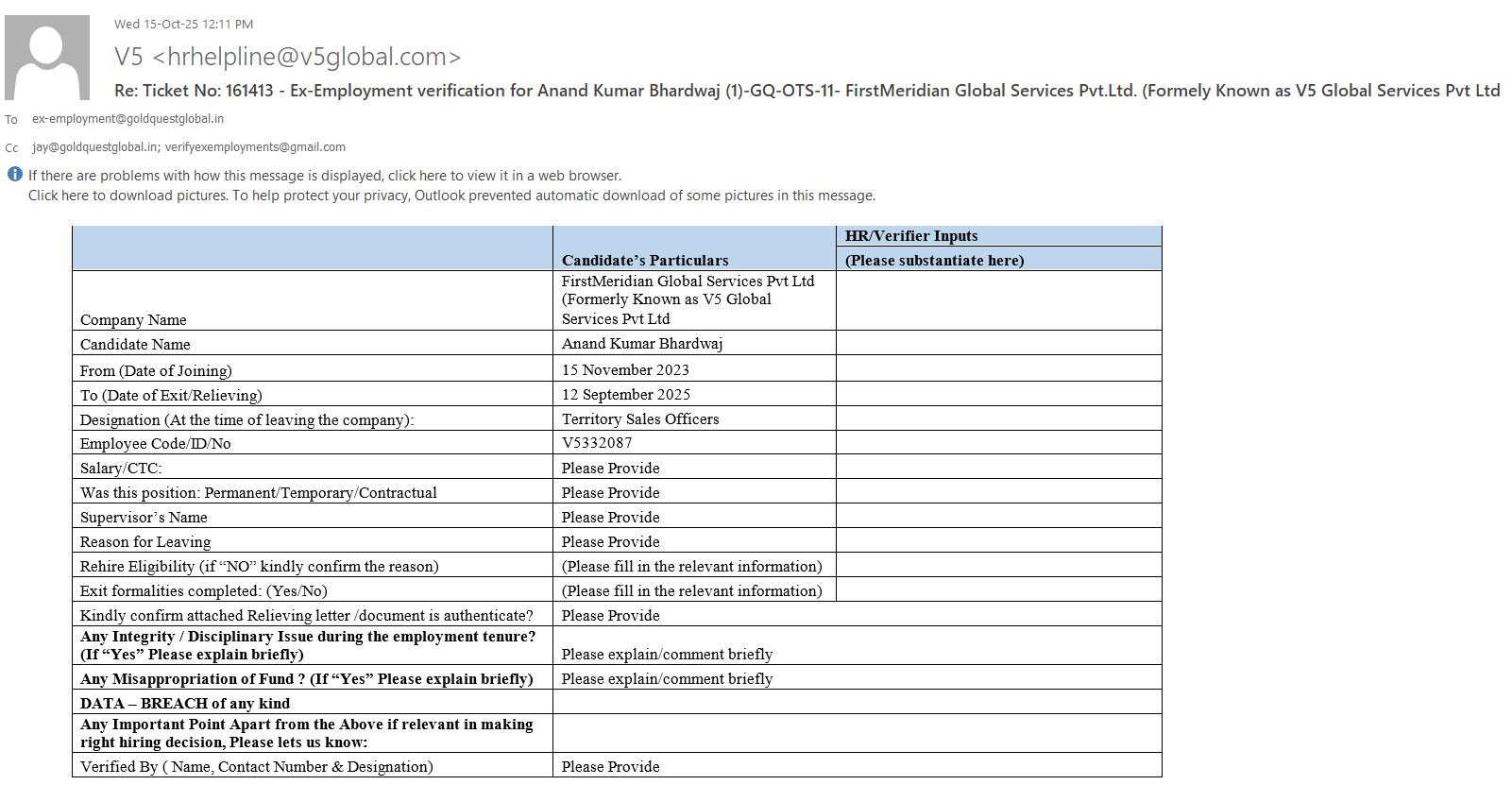
Task: Click 'Please explain/comment briefly' in Integrity row
Action: point(668,655)
